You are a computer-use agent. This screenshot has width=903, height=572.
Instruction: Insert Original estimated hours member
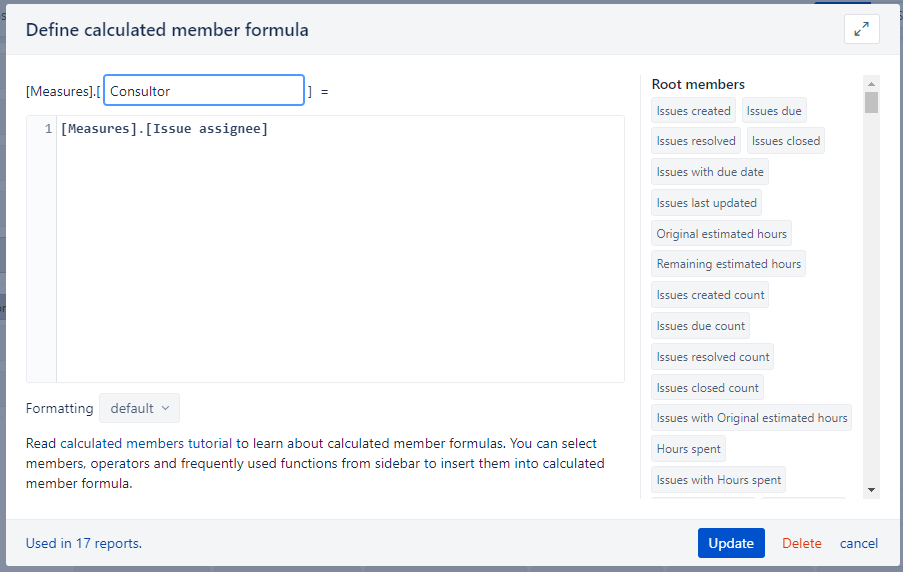pos(721,234)
